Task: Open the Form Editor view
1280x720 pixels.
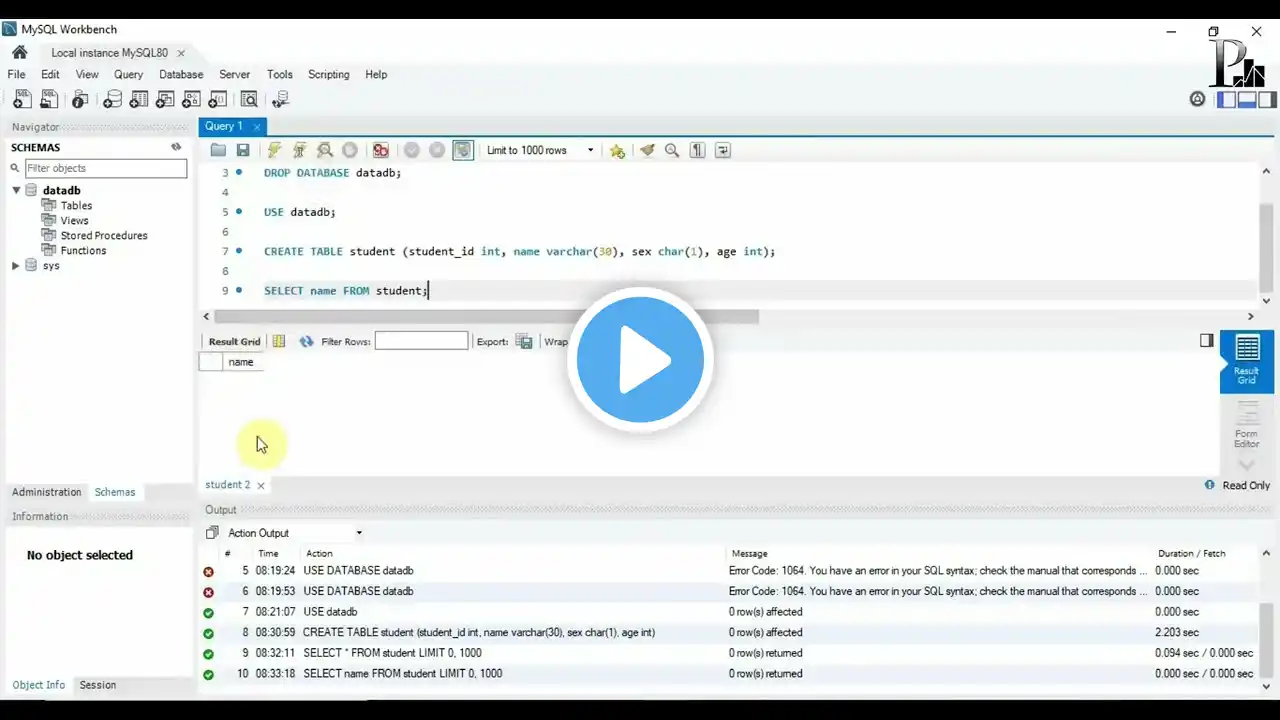Action: tap(1246, 424)
